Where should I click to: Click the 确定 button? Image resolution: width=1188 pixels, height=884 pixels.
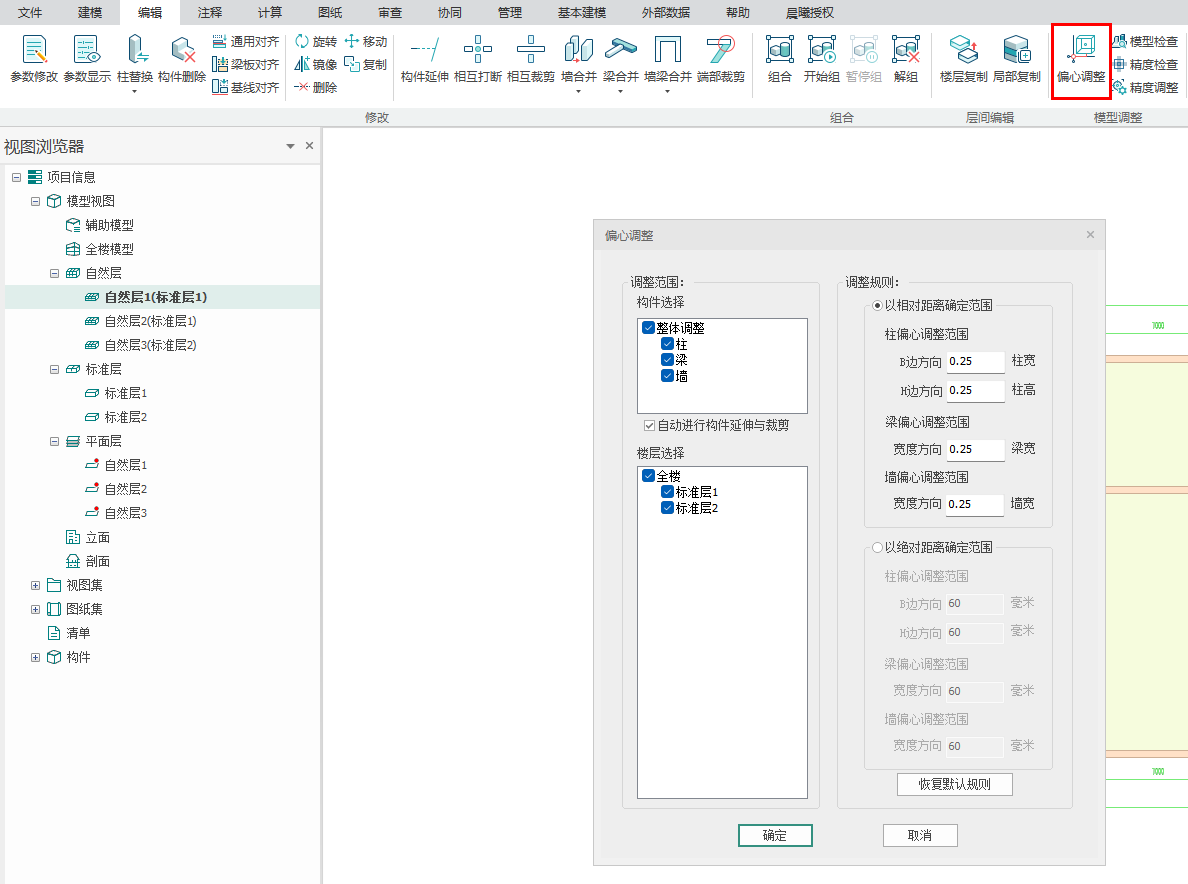coord(774,835)
